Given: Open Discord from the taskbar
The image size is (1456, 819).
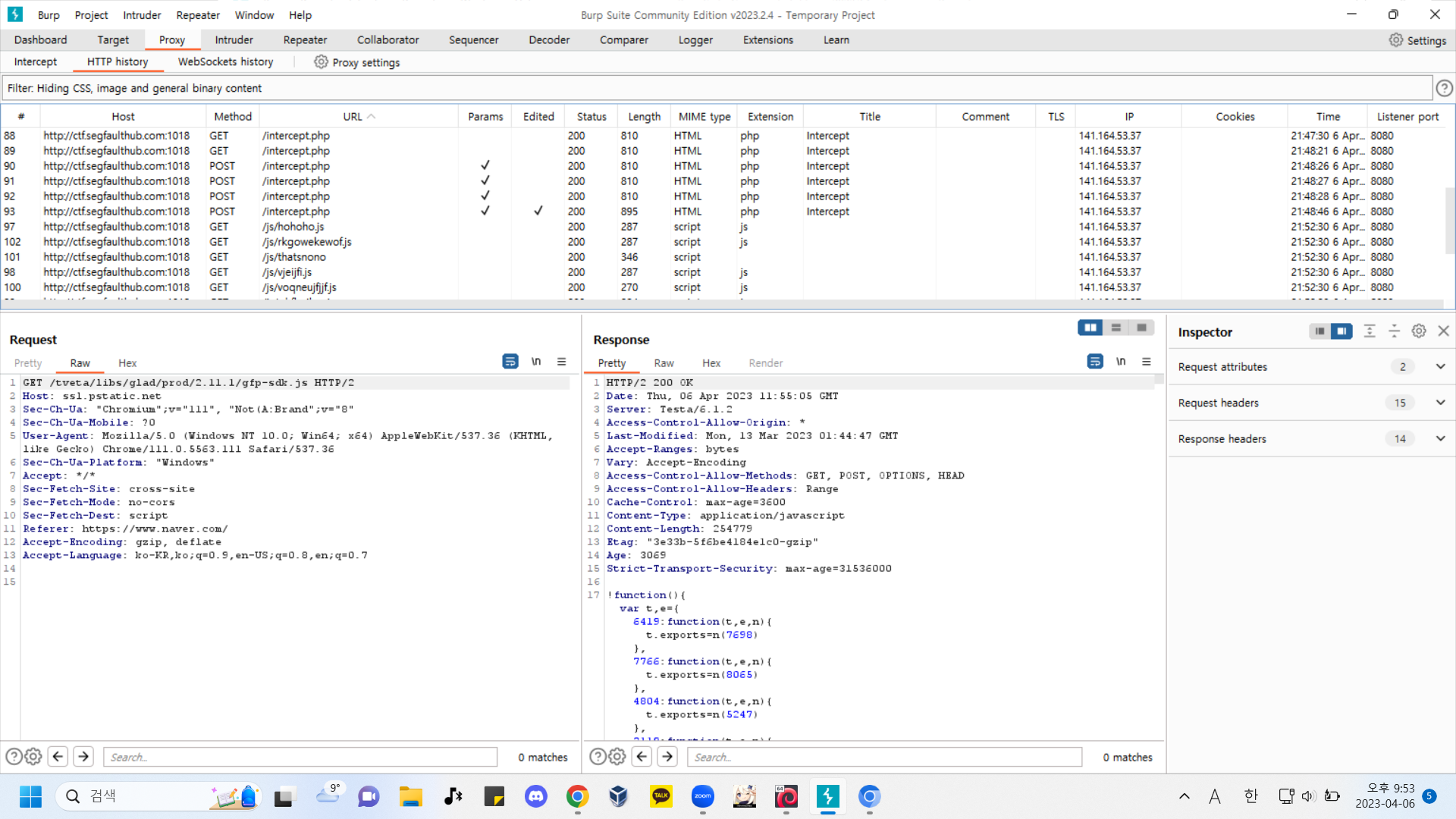Looking at the screenshot, I should (x=536, y=796).
